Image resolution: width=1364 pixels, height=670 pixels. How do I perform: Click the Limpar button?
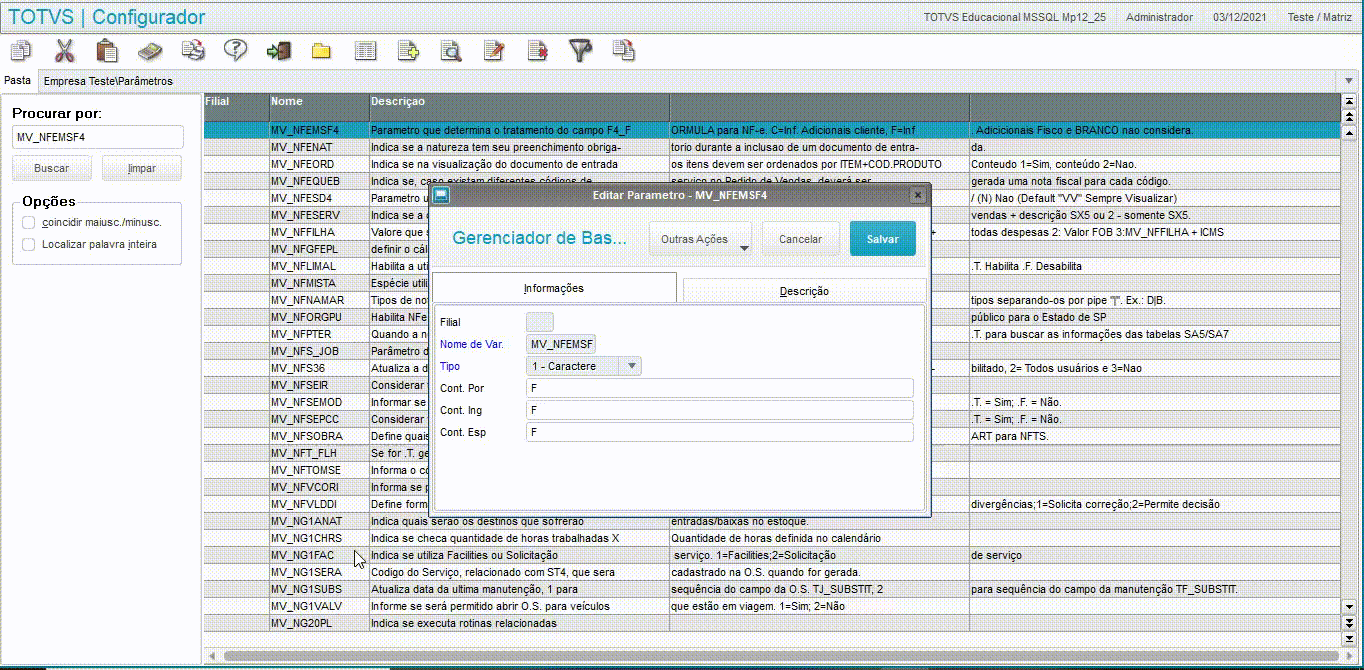142,169
